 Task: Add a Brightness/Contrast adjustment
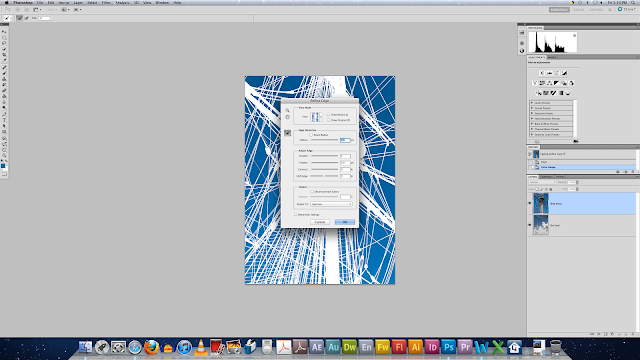click(542, 73)
